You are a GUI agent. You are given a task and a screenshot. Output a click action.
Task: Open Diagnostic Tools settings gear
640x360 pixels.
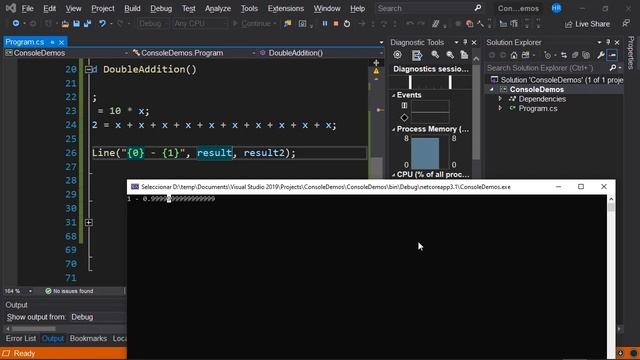pyautogui.click(x=397, y=55)
